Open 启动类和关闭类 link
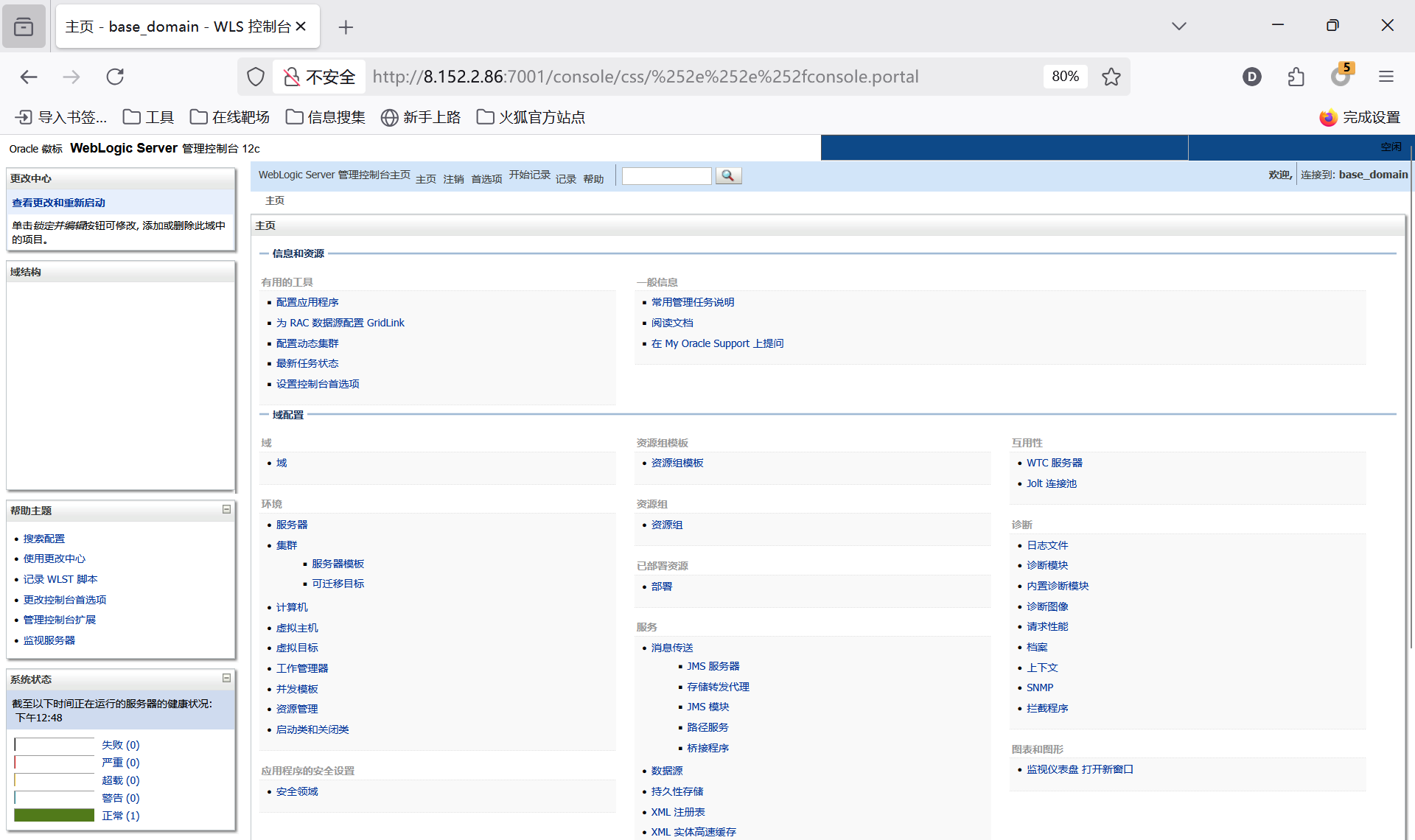The image size is (1415, 840). [x=312, y=729]
